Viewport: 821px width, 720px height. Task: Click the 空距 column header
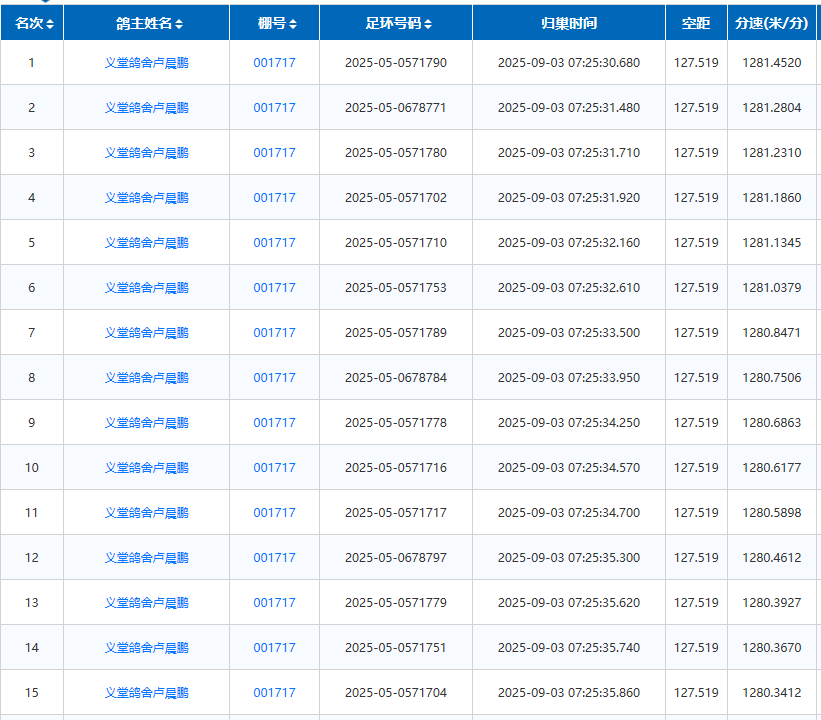tap(696, 23)
